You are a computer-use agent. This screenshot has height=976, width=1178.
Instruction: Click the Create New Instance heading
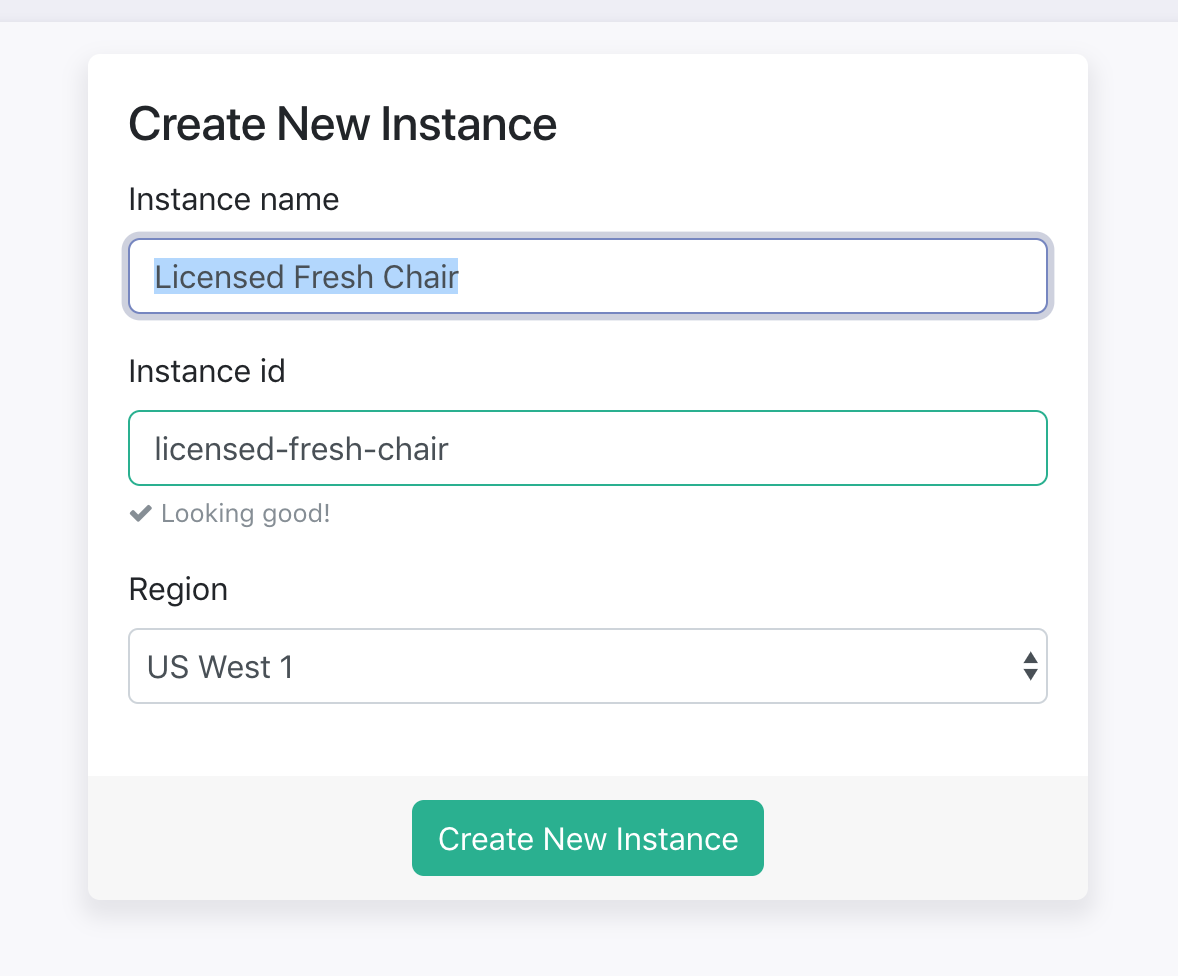pyautogui.click(x=343, y=125)
